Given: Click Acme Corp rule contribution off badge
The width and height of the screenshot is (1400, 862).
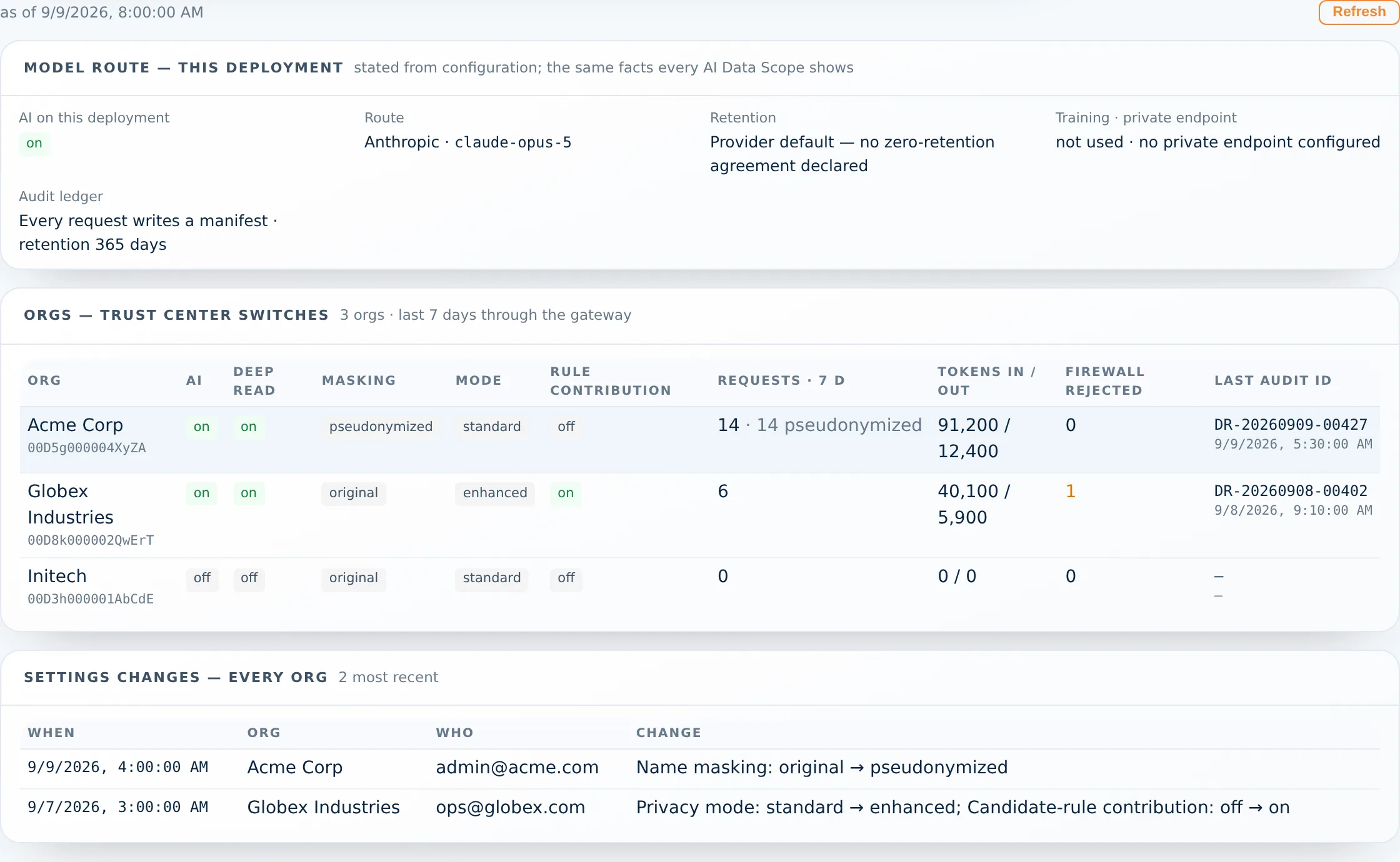Looking at the screenshot, I should (566, 427).
